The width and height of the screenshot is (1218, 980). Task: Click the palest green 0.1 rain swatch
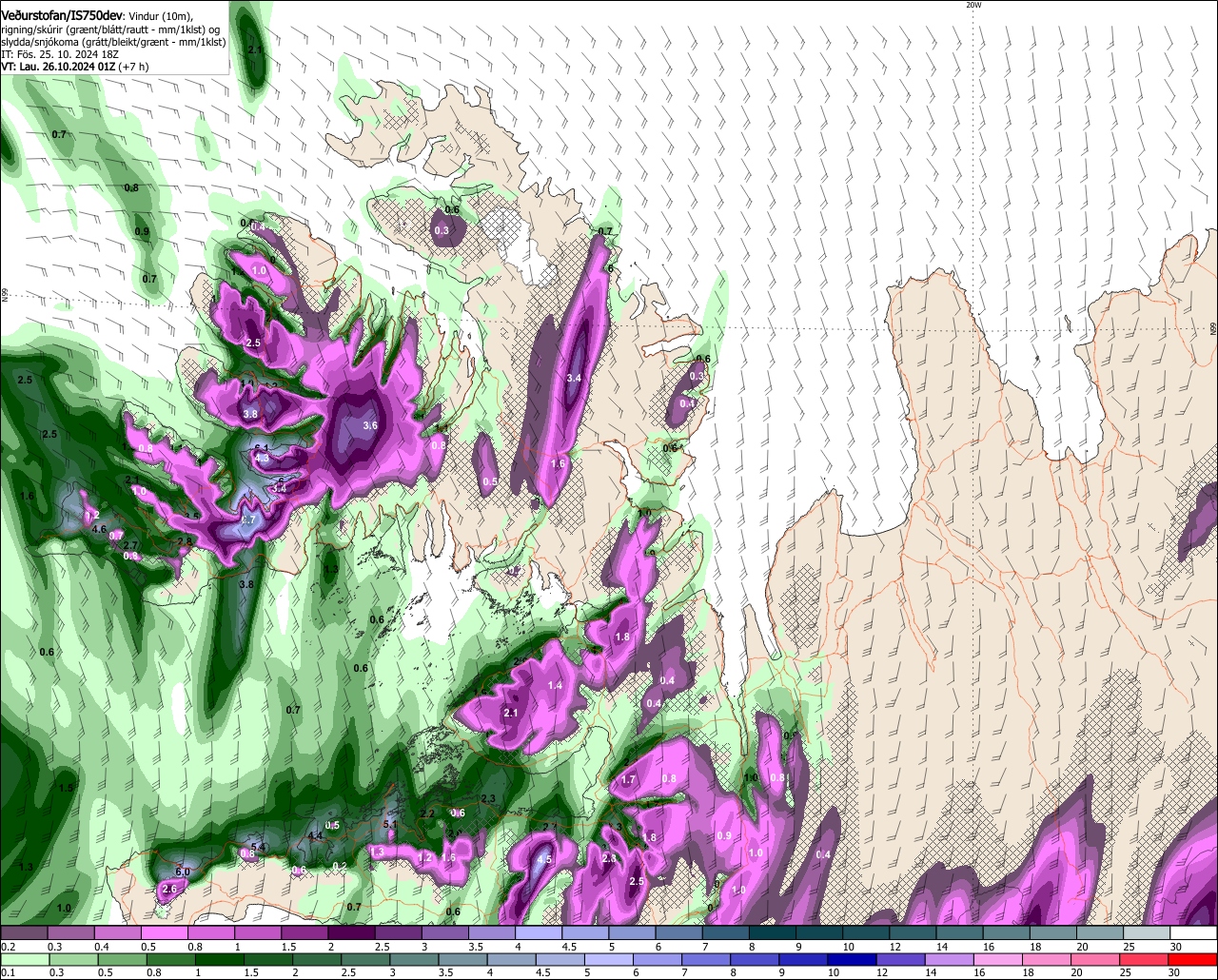[x=24, y=958]
